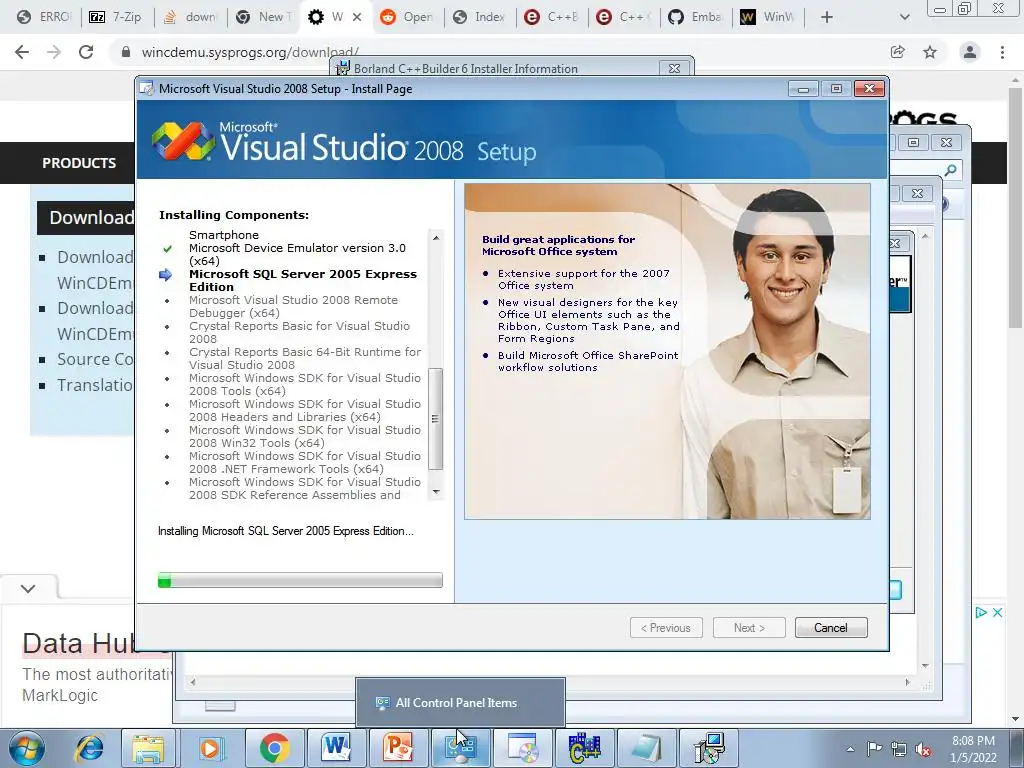Screen dimensions: 1024x768
Task: Switch to the 7-Zip browser tab
Action: point(116,17)
